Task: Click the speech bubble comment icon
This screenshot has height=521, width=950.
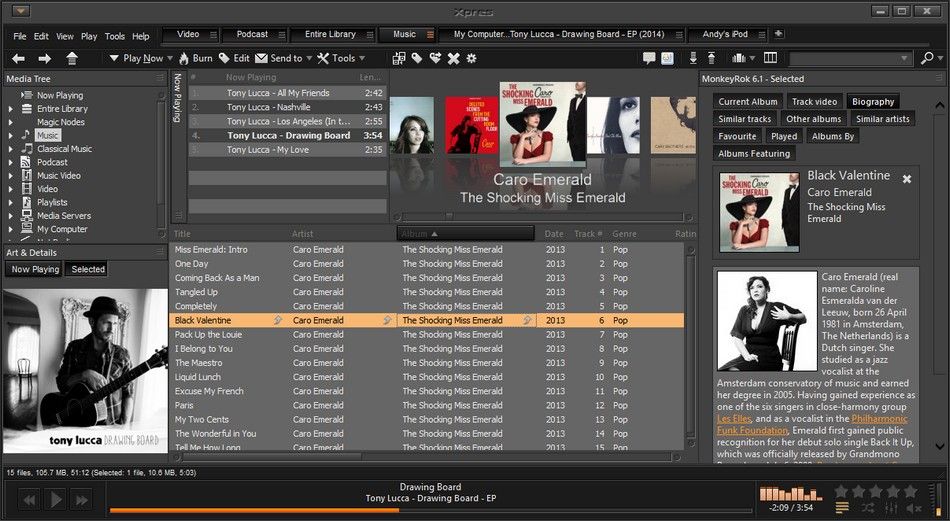Action: tap(649, 58)
